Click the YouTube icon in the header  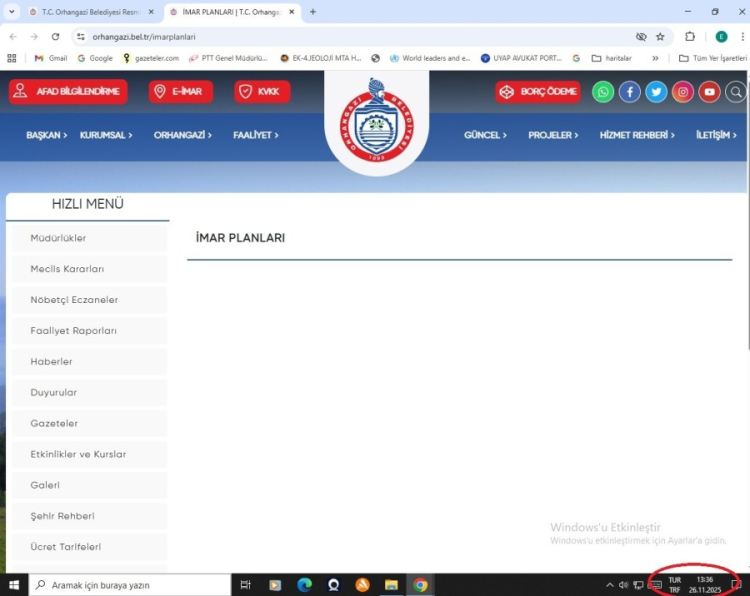(709, 92)
